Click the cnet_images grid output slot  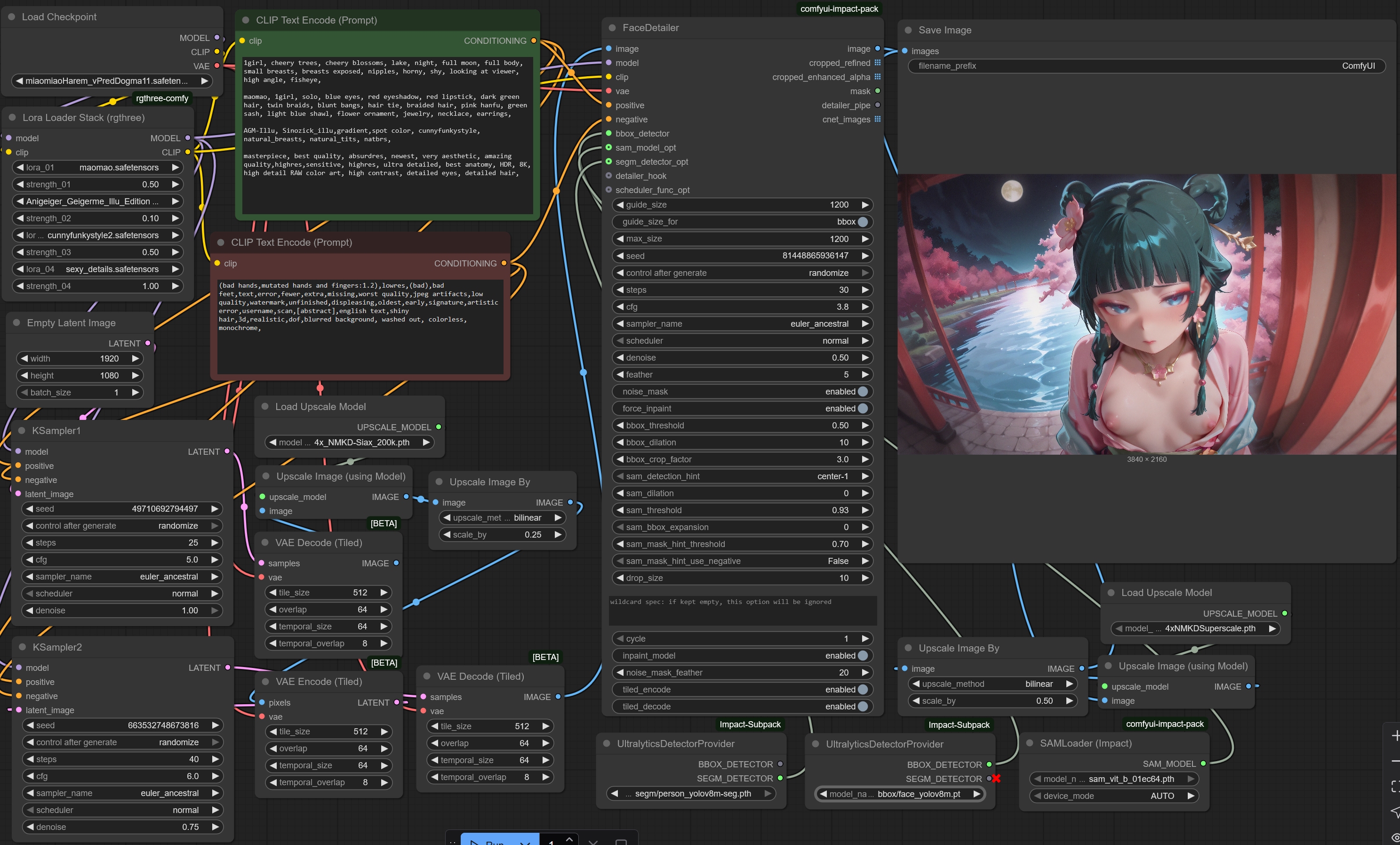(877, 119)
